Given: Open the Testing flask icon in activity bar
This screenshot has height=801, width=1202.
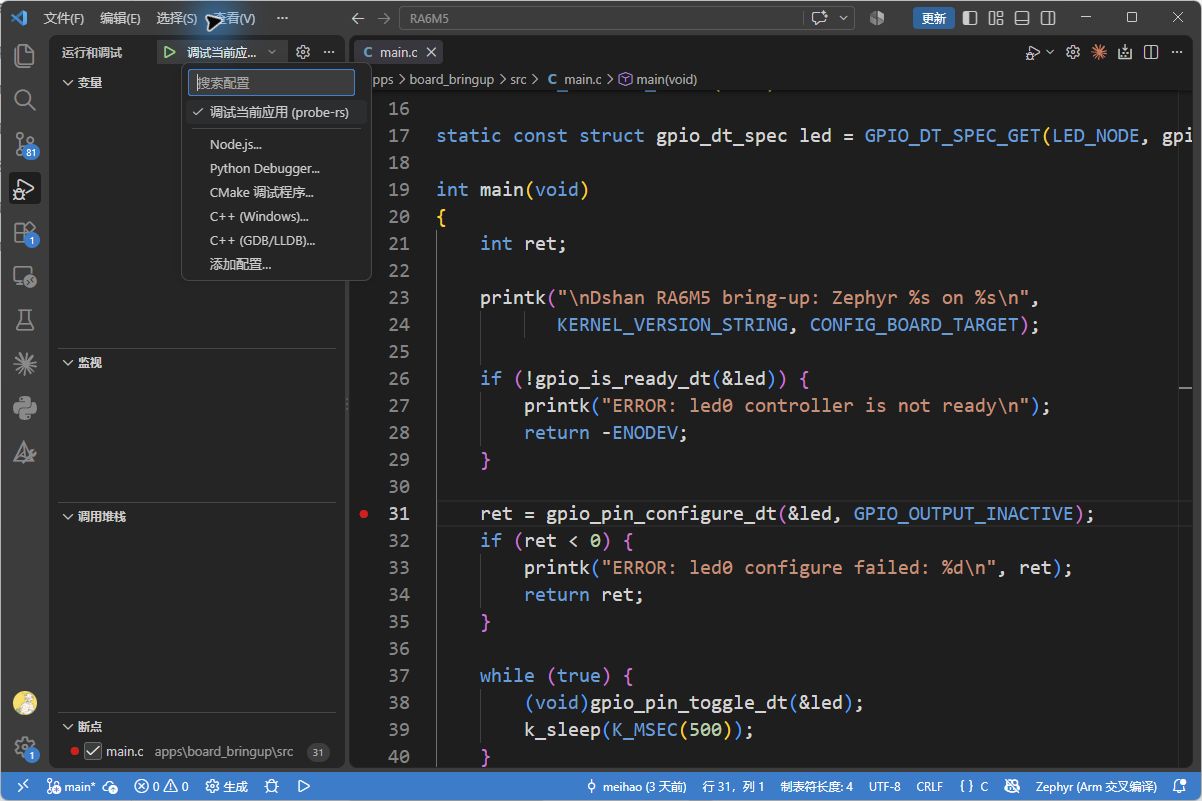Looking at the screenshot, I should click(24, 320).
